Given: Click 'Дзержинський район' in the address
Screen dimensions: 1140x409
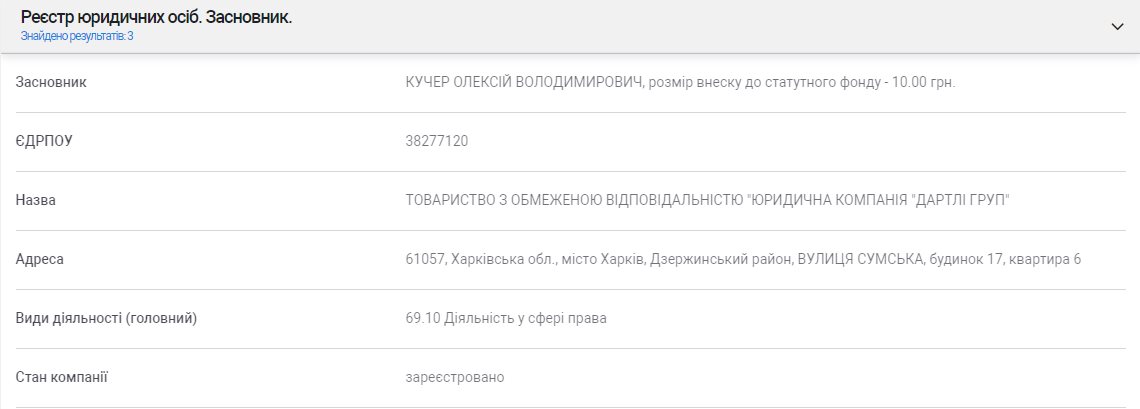Looking at the screenshot, I should [x=718, y=259].
